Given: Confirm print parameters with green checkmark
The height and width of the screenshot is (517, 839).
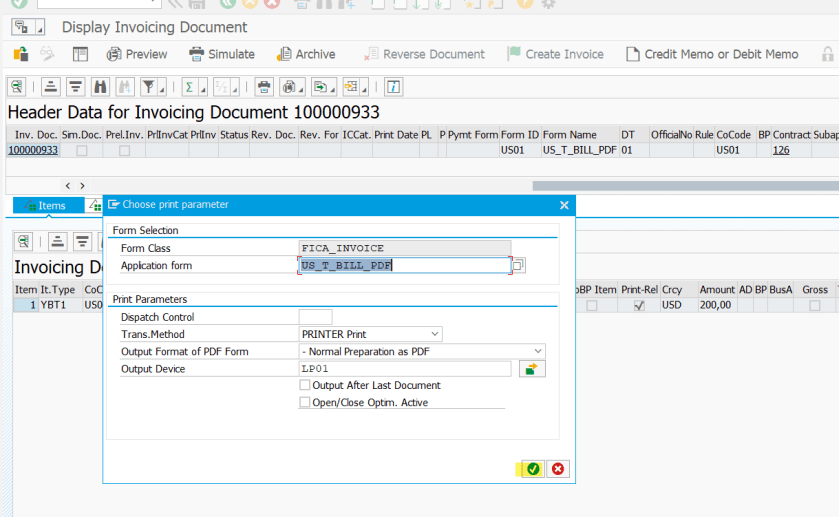Looking at the screenshot, I should 533,468.
